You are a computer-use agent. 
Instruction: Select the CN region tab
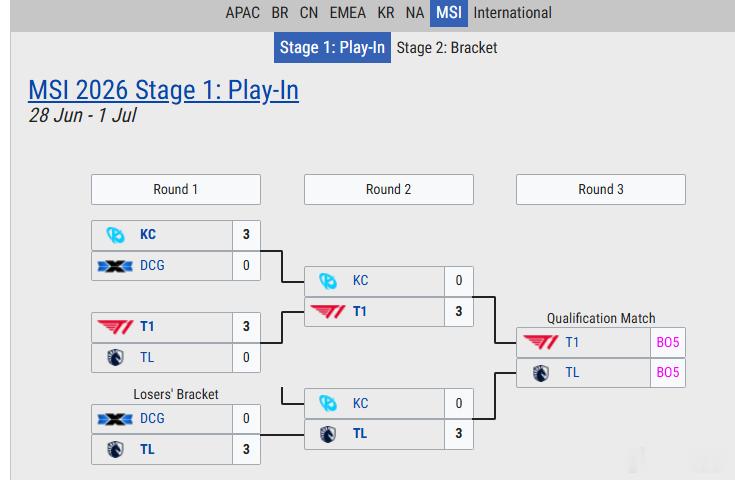309,13
